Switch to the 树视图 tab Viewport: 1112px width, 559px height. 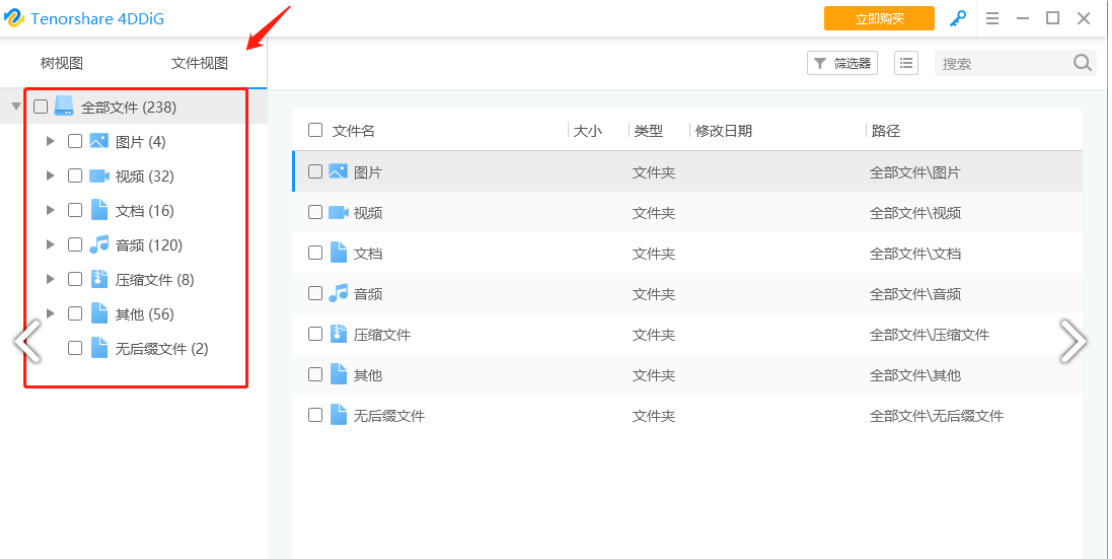[62, 63]
